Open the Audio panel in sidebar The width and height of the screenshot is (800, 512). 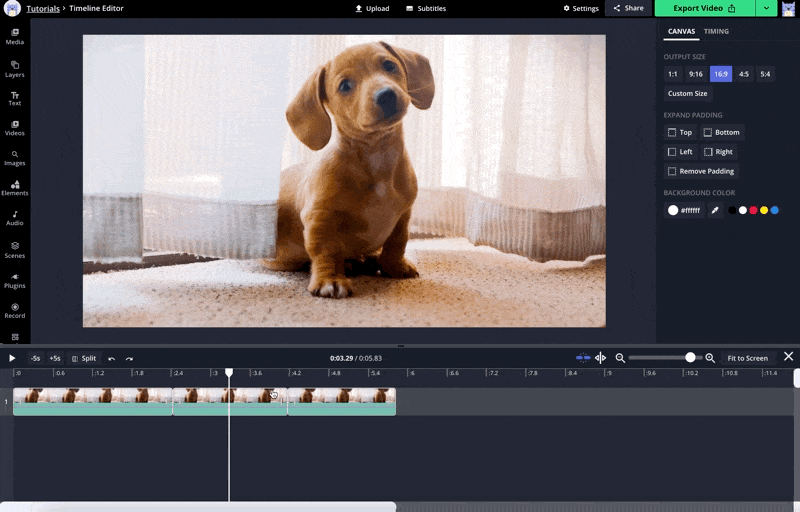click(x=15, y=217)
